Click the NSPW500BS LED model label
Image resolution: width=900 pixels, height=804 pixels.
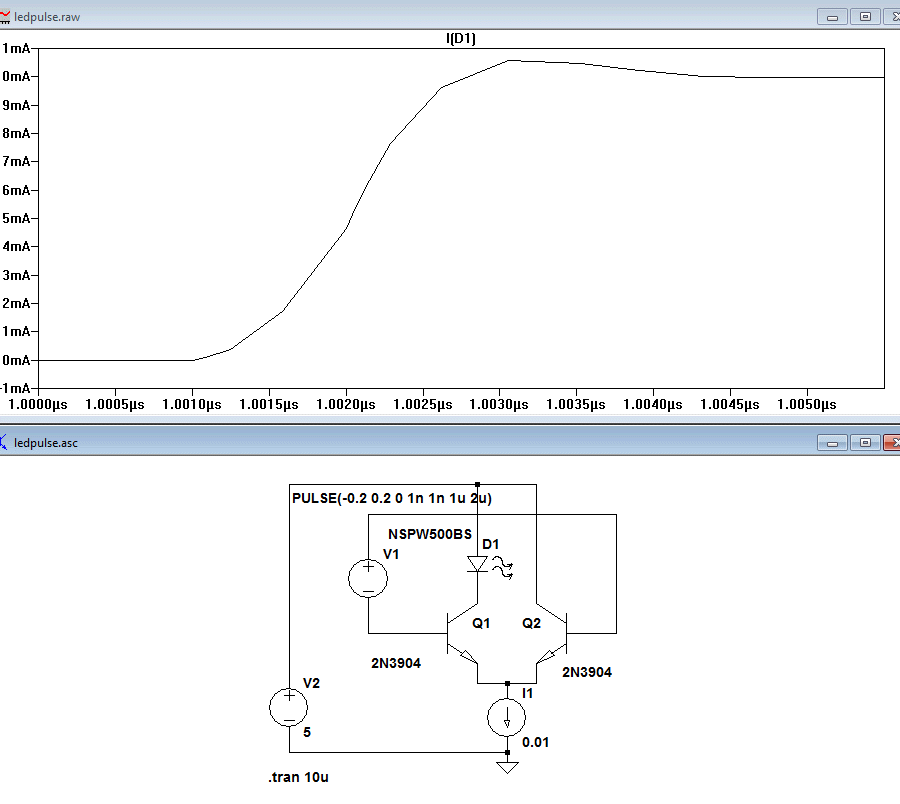430,534
